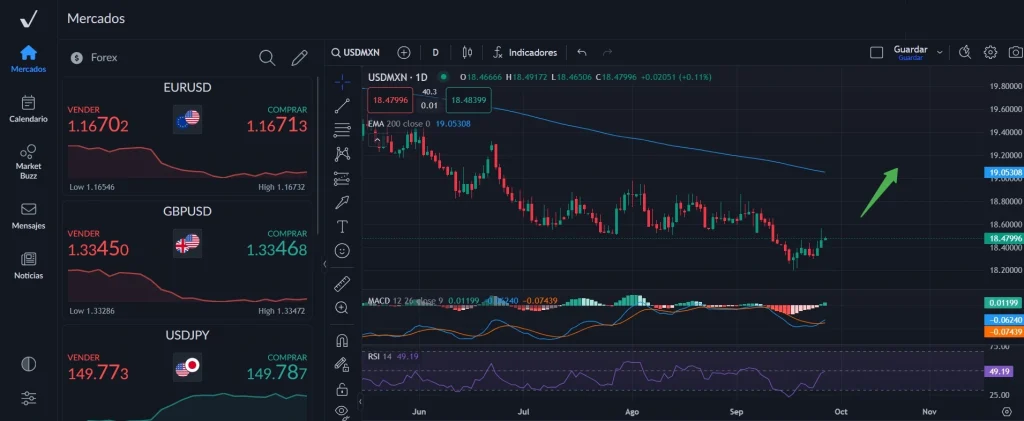Click the edit pencil in watchlist header

coord(299,58)
